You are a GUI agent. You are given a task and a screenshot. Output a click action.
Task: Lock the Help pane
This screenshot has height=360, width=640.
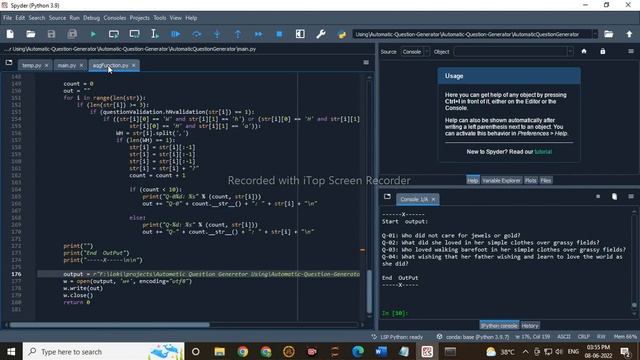pyautogui.click(x=602, y=51)
